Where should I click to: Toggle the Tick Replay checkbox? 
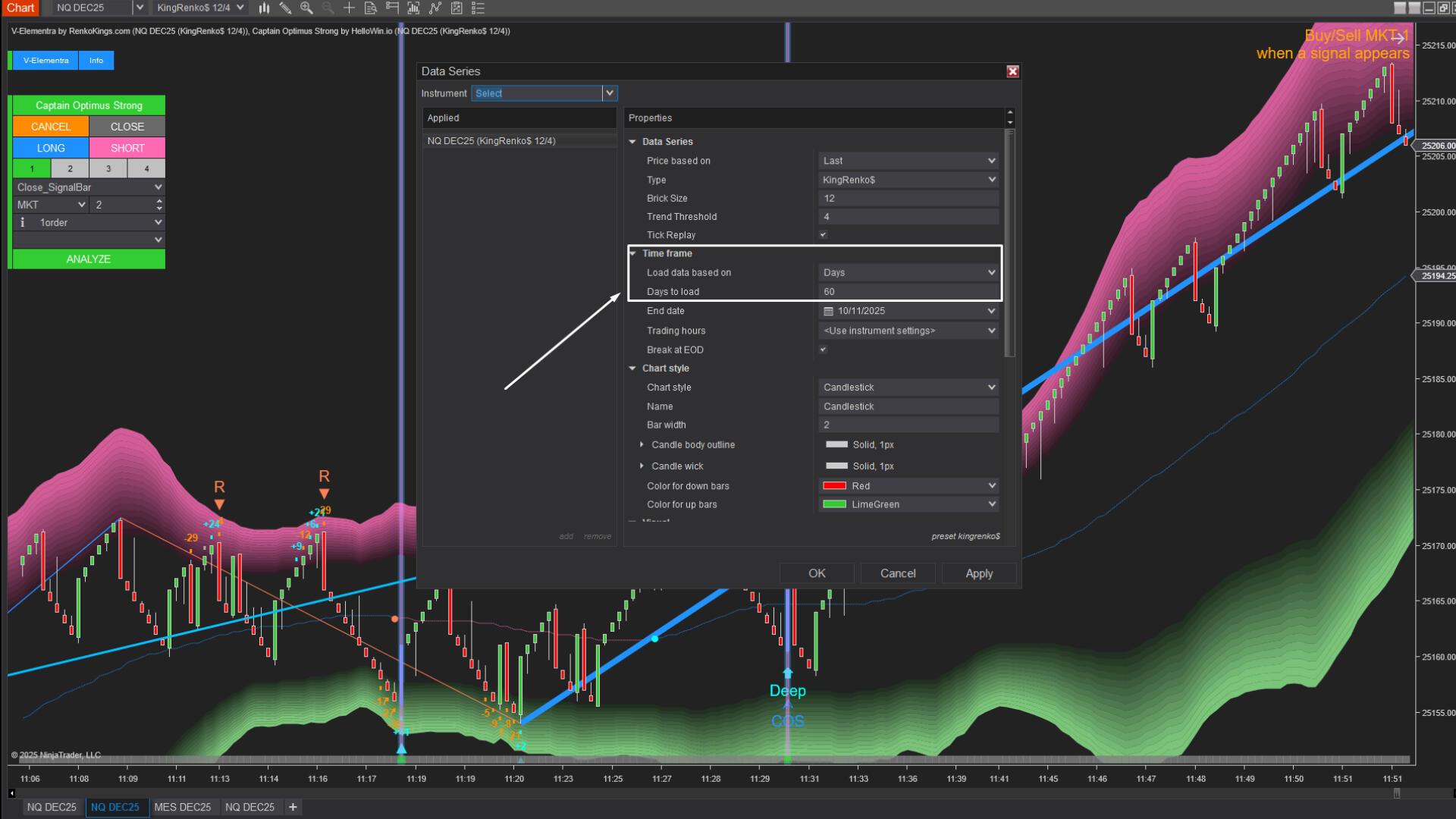tap(823, 235)
